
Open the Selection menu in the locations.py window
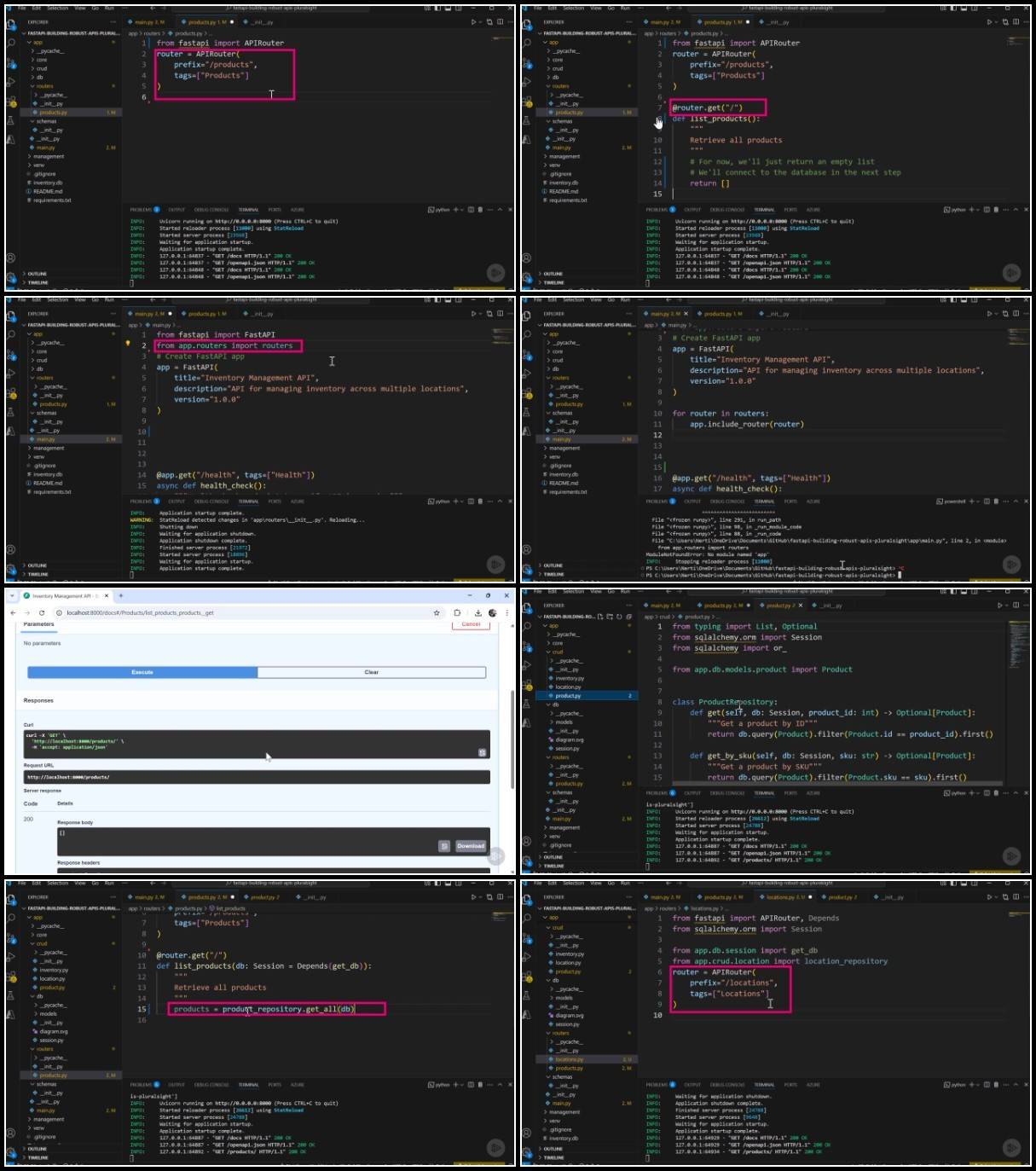click(574, 884)
